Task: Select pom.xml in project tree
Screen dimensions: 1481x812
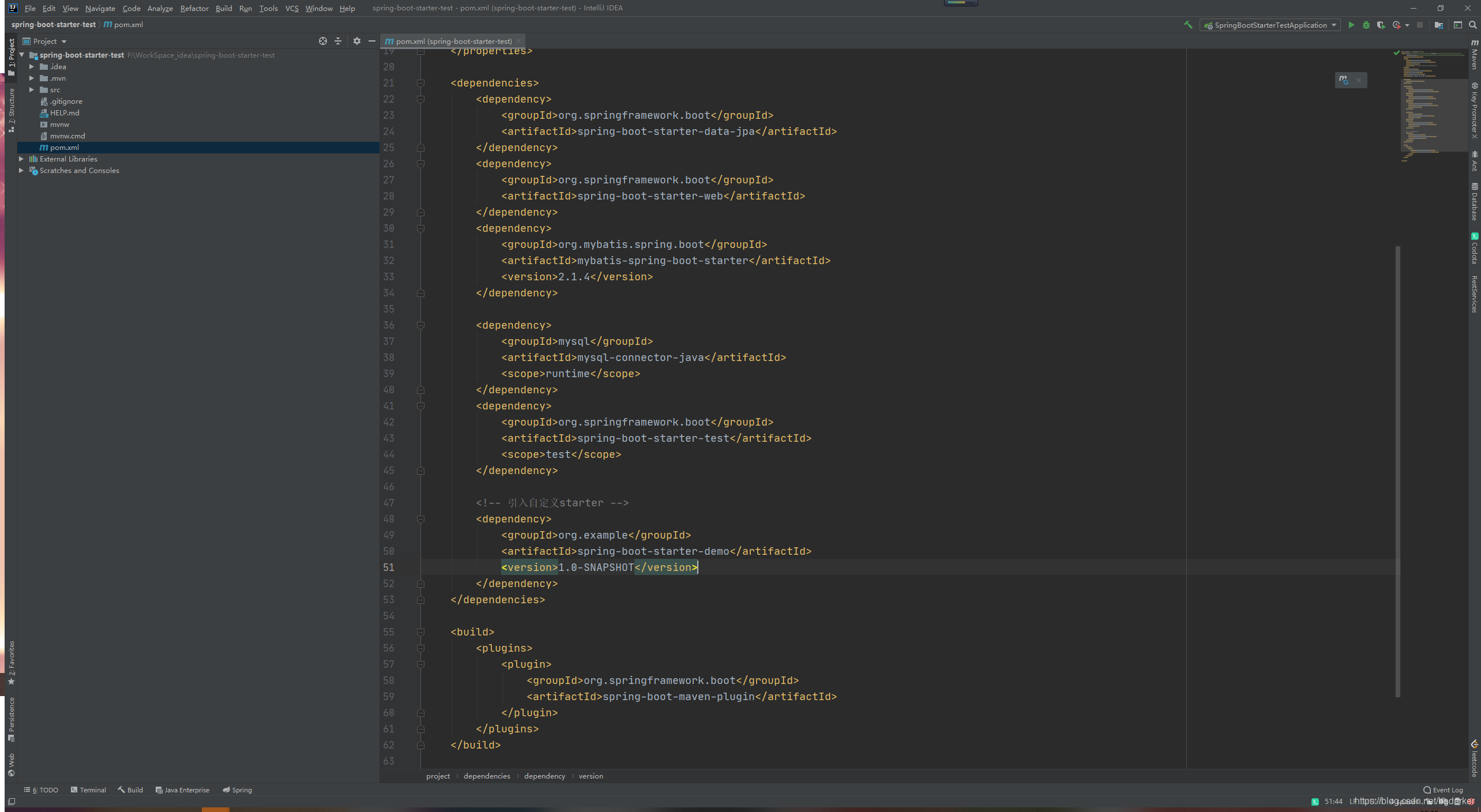Action: click(59, 147)
